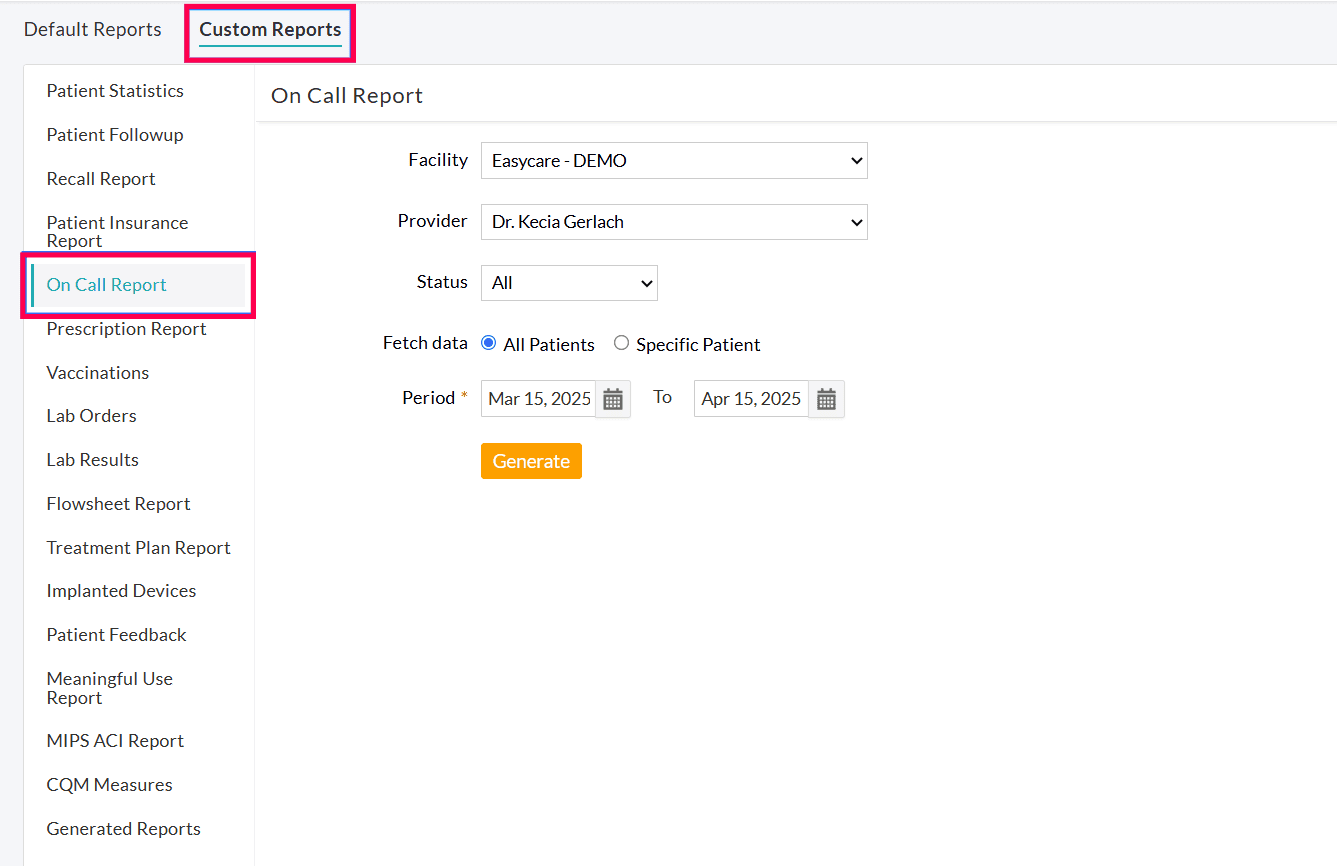
Task: Click the Generate button
Action: point(531,461)
